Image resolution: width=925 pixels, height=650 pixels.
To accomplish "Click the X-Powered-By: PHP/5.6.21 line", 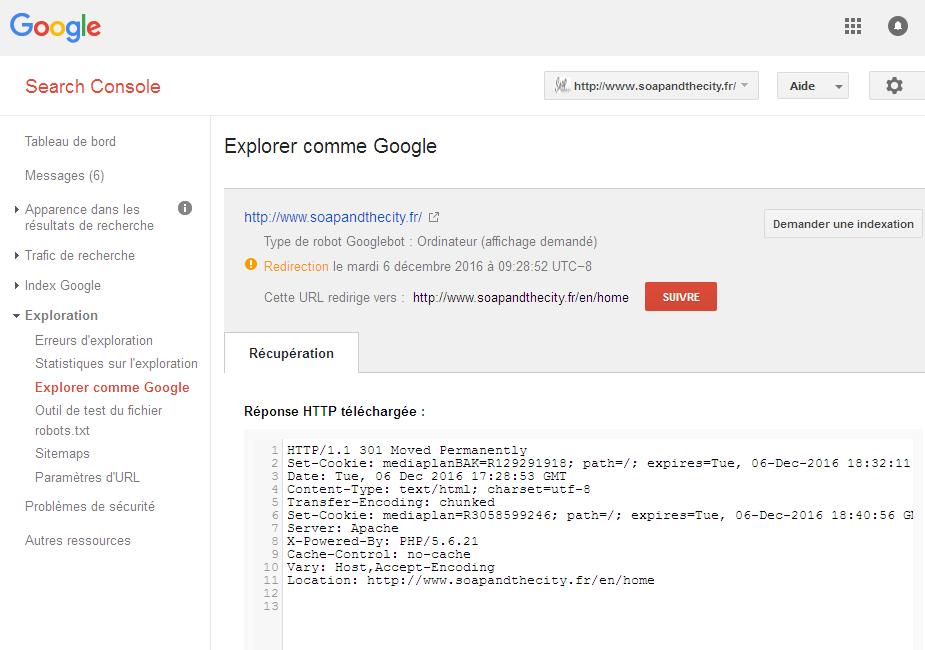I will [382, 541].
